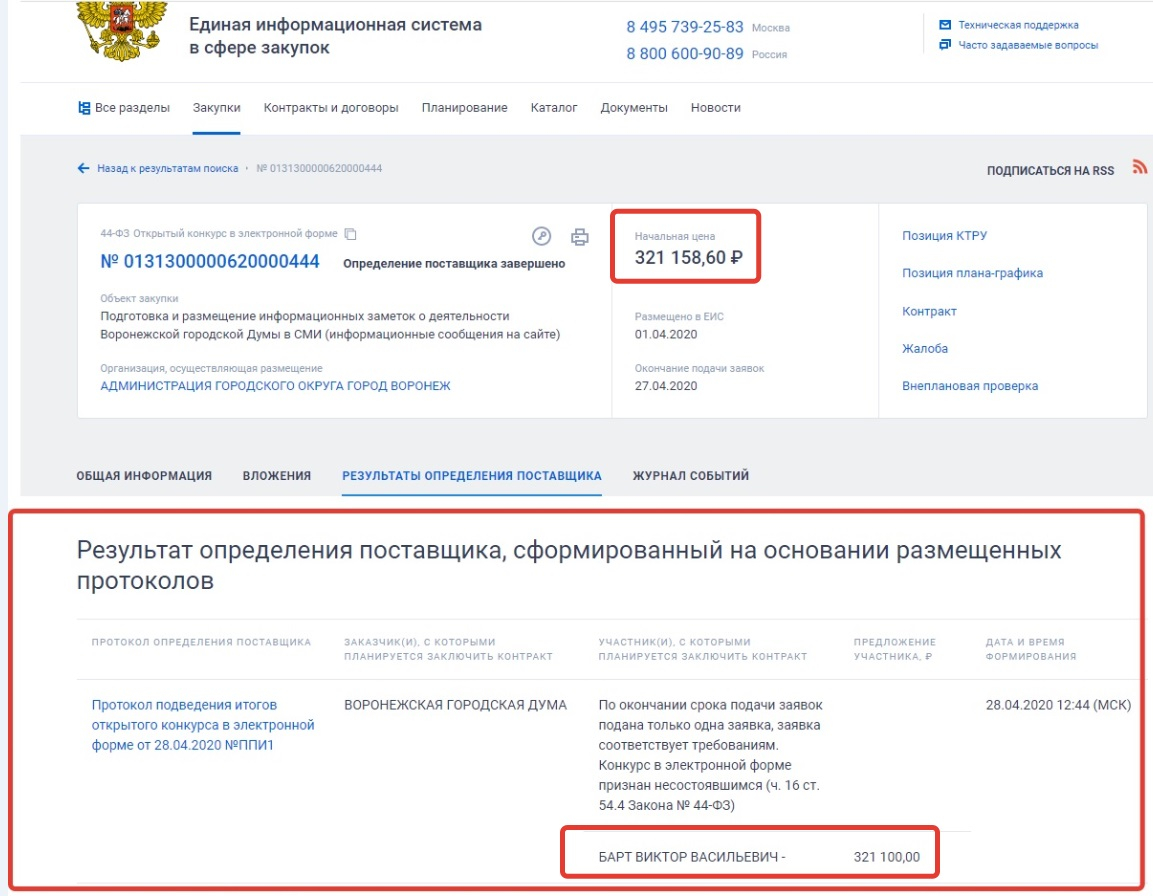Copy the procurement type using the copy icon
The image size is (1153, 896).
point(351,234)
